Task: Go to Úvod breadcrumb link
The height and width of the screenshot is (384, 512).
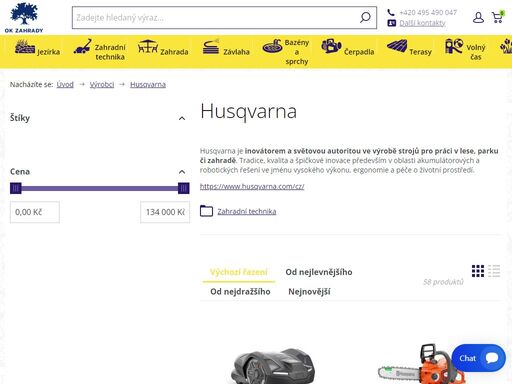Action: (x=65, y=85)
